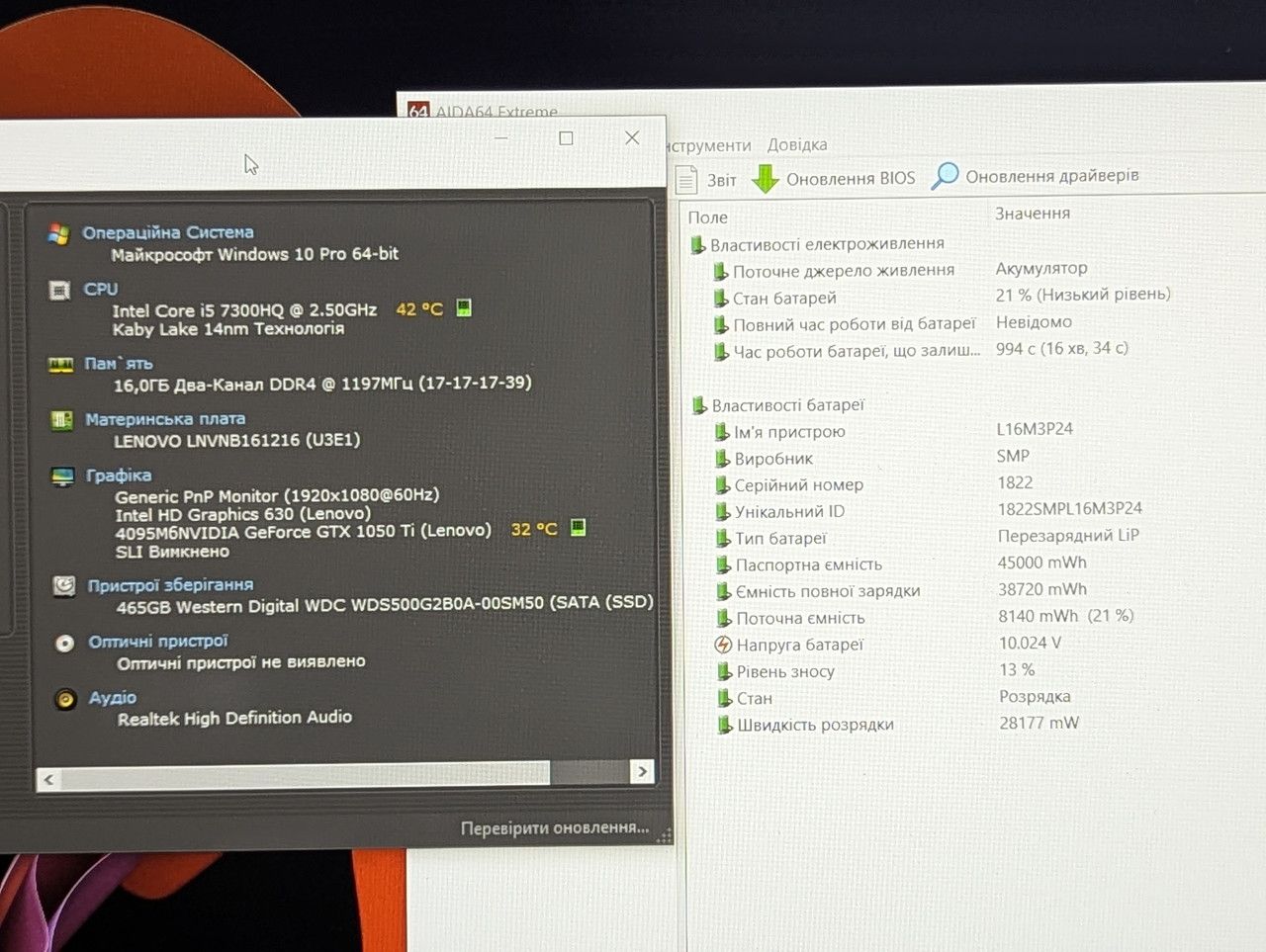
Task: Open the Материнська плата section heading
Action: pyautogui.click(x=165, y=419)
